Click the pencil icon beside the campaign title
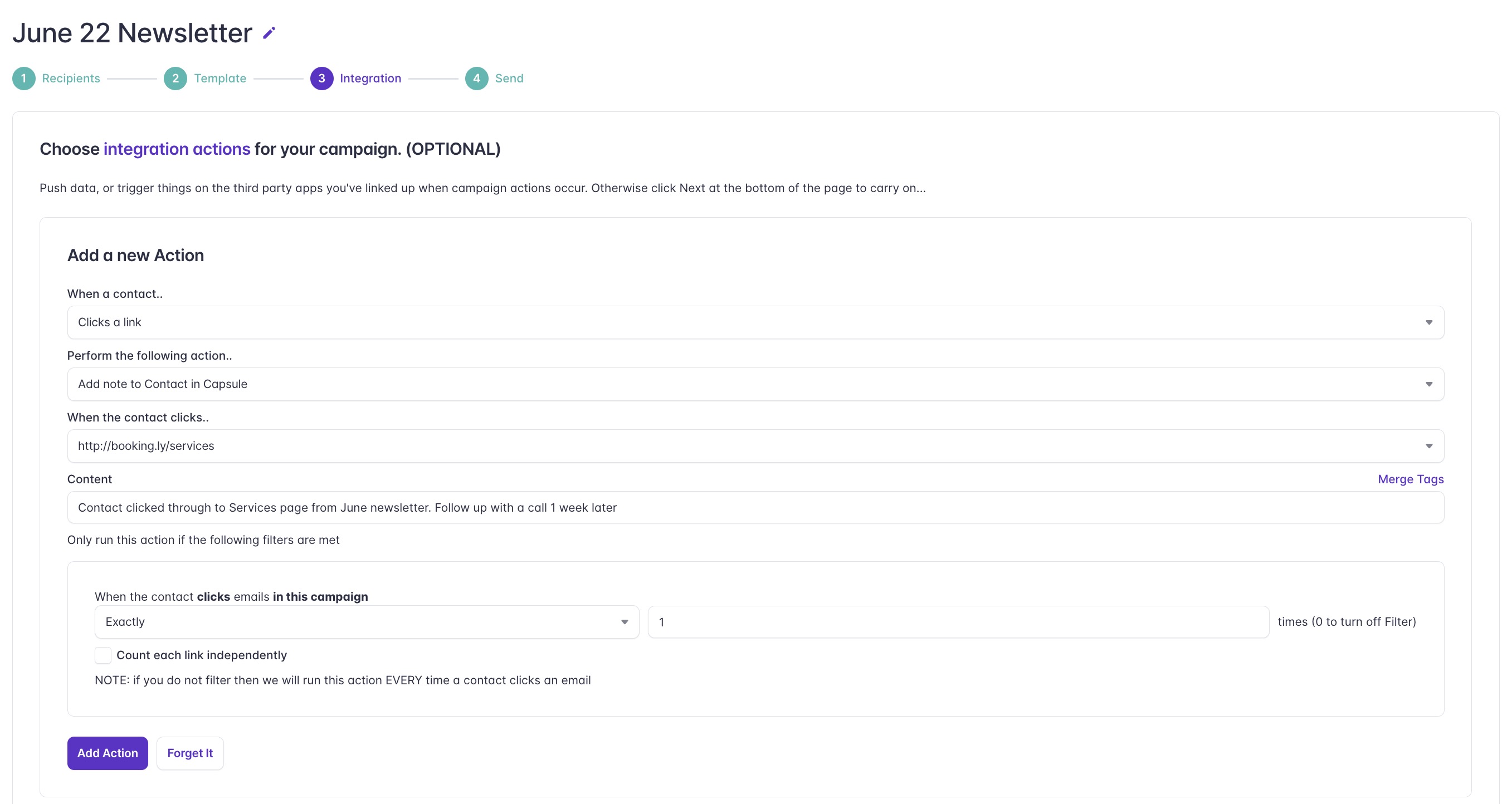 point(269,33)
